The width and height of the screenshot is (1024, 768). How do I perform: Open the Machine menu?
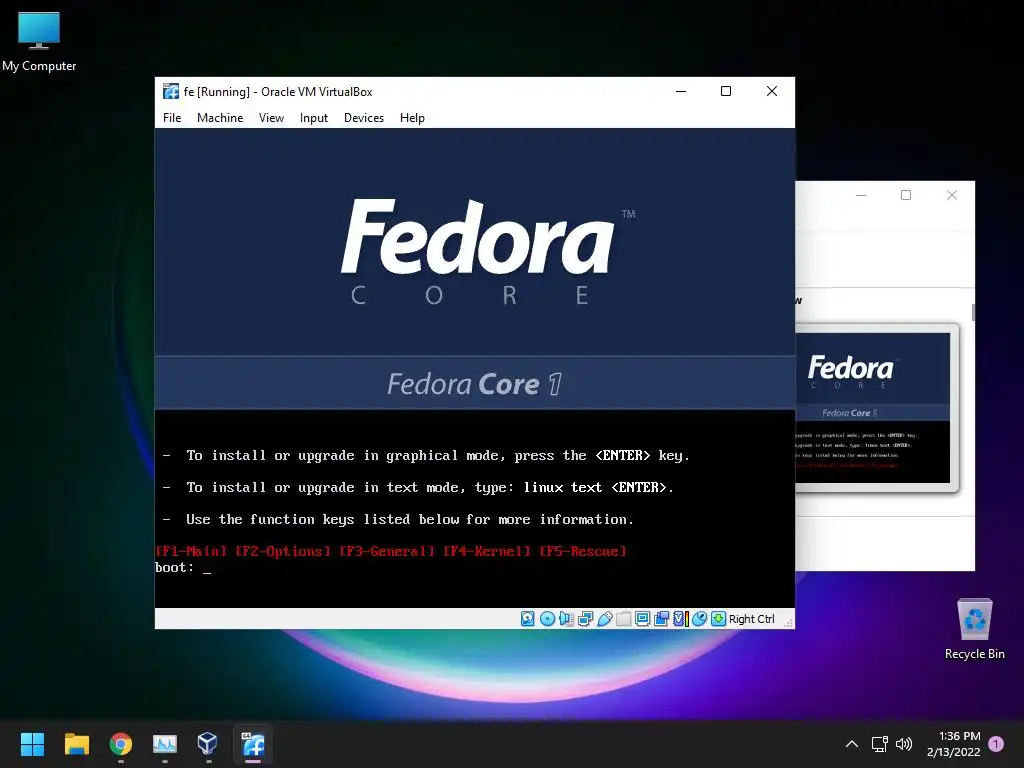[220, 118]
